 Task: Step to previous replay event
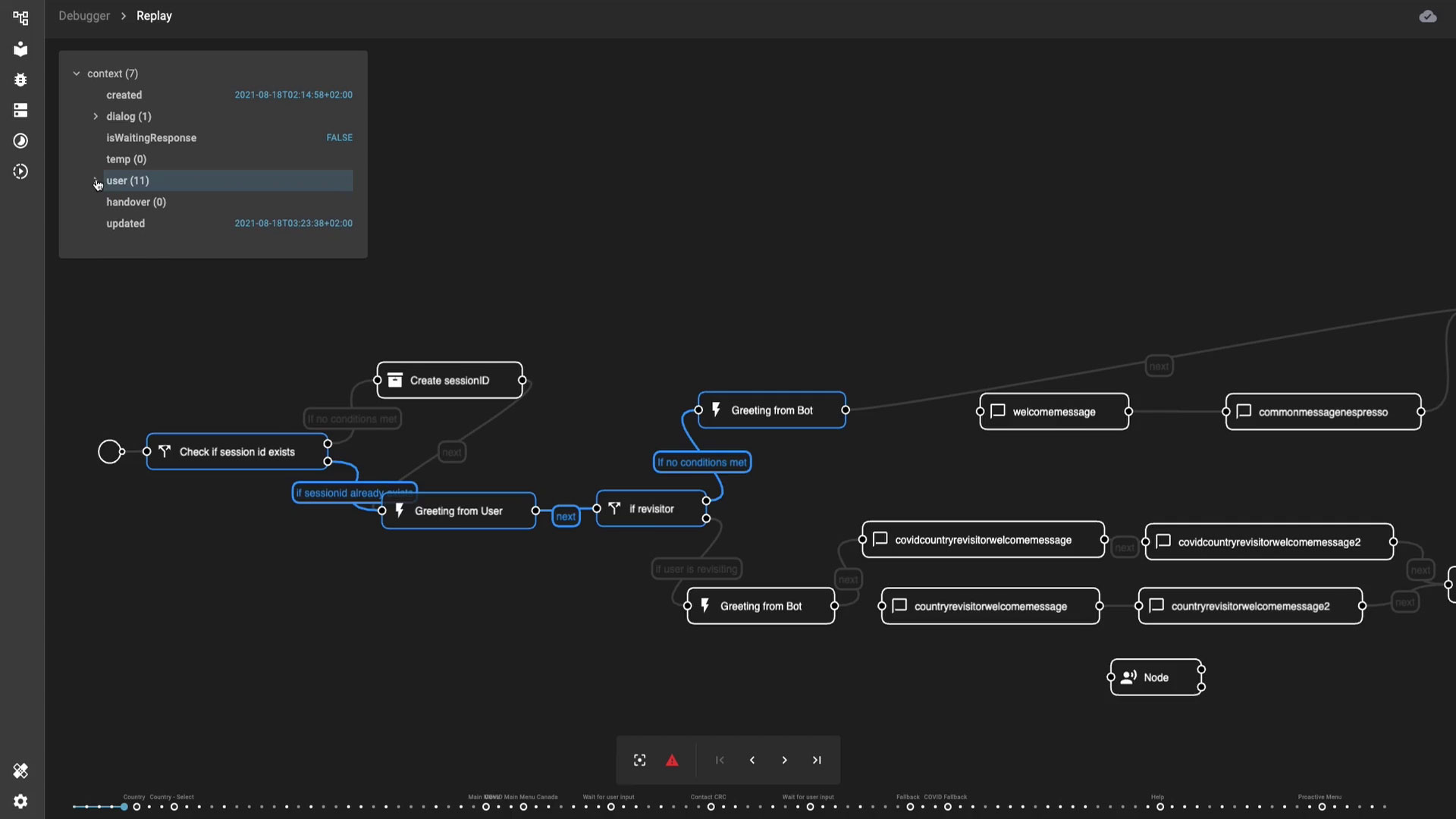click(752, 760)
